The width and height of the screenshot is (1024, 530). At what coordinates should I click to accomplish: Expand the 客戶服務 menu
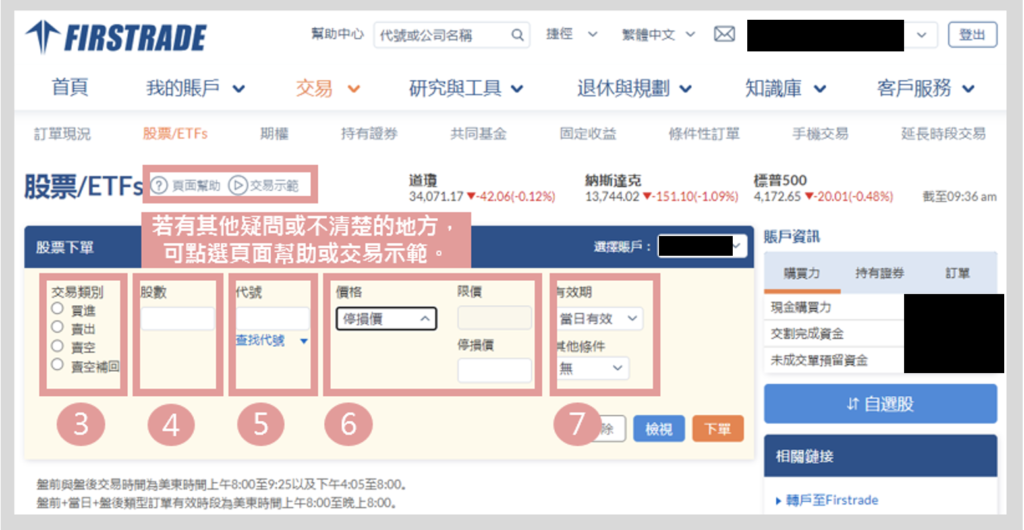[x=926, y=88]
